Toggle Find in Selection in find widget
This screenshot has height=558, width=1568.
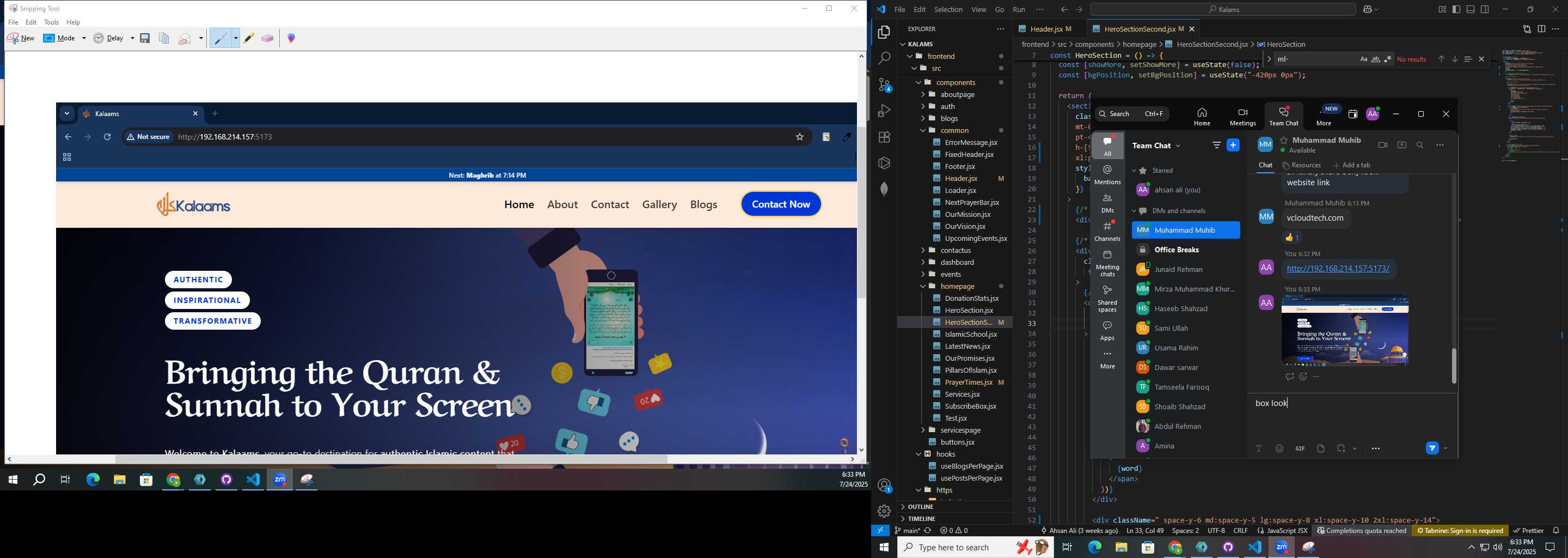(1468, 59)
